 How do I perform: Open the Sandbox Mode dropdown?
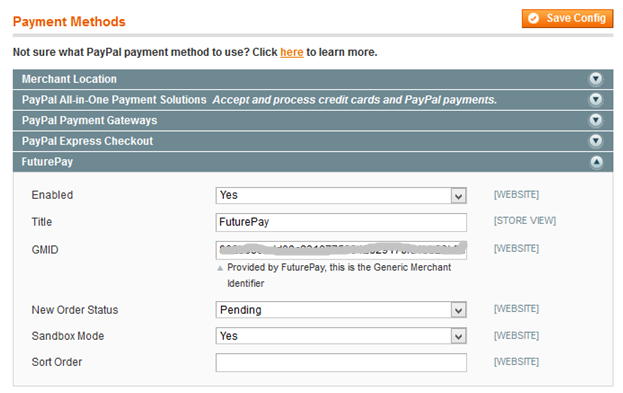tap(341, 336)
